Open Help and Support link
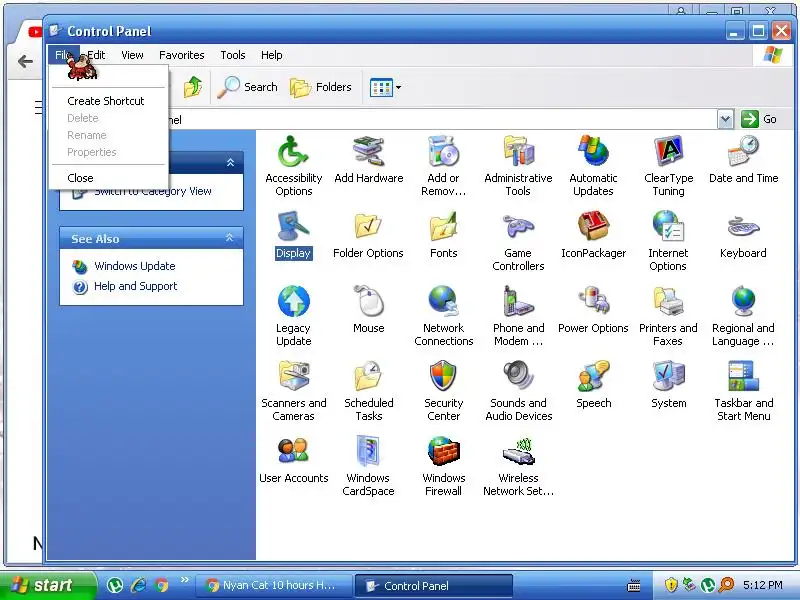The width and height of the screenshot is (800, 600). point(136,286)
